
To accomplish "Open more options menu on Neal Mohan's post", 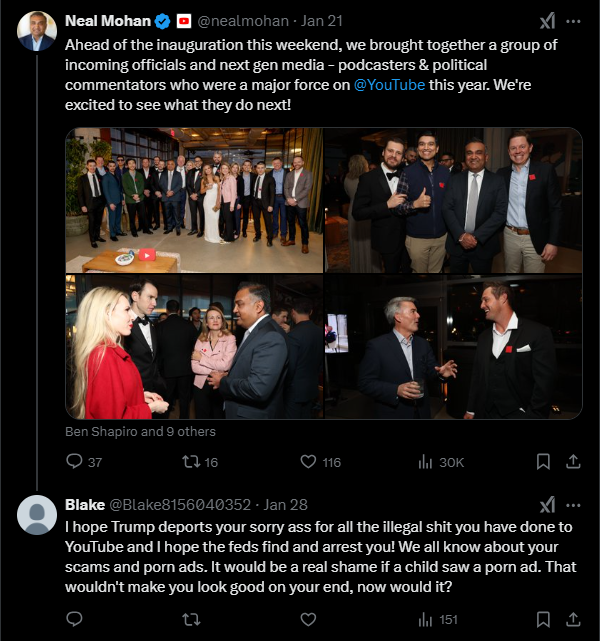I will 573,21.
